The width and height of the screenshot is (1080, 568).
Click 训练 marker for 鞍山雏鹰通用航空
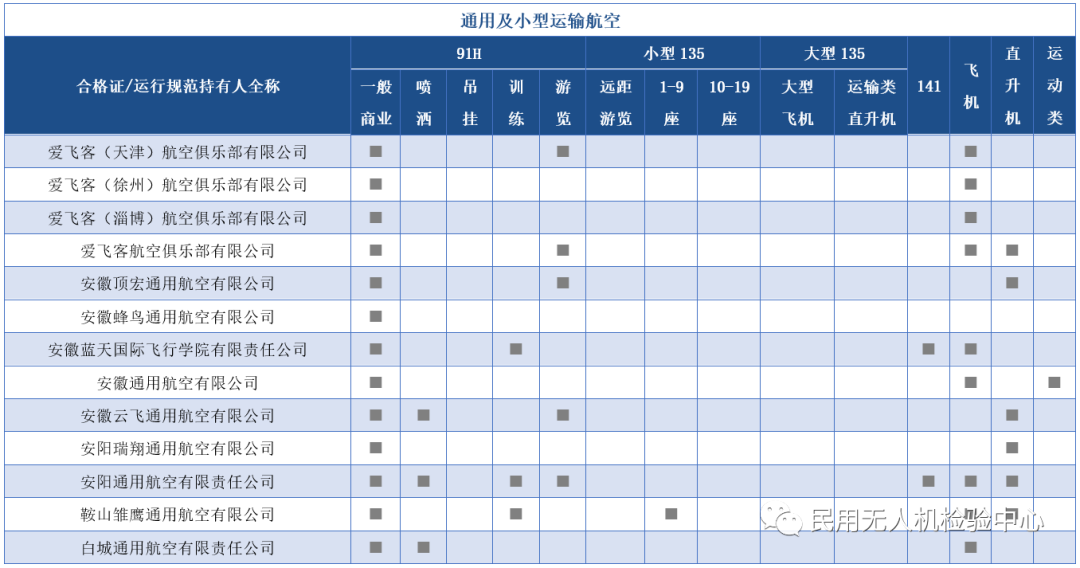(516, 514)
